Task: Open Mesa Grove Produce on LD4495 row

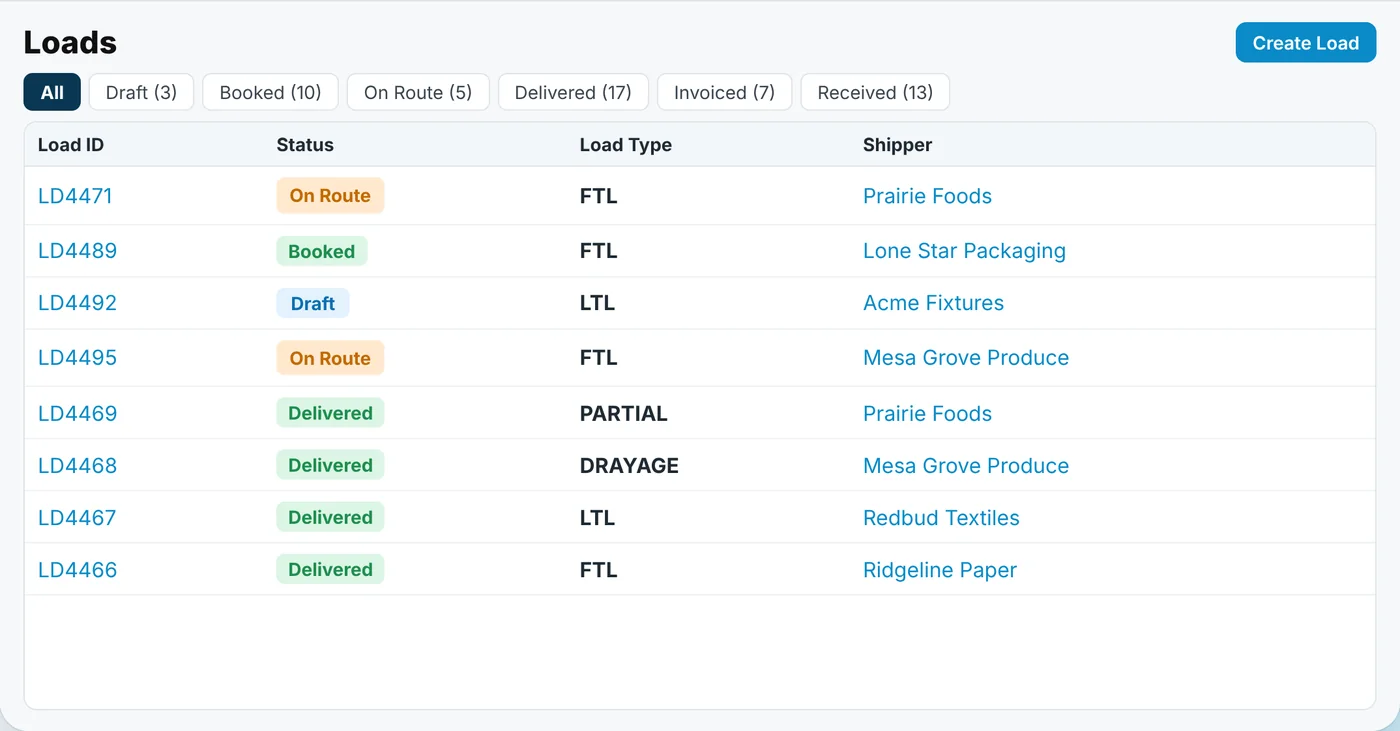Action: (x=966, y=358)
